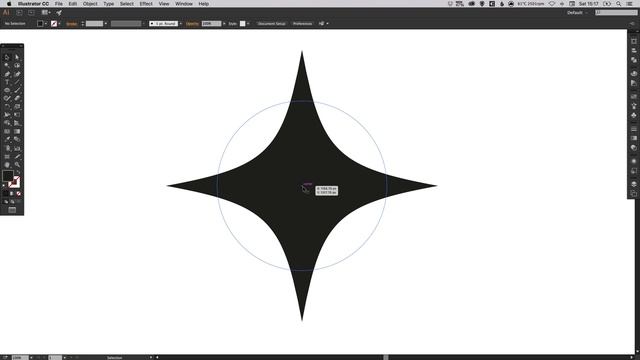
Task: Select the Magic Wand tool
Action: [7, 66]
